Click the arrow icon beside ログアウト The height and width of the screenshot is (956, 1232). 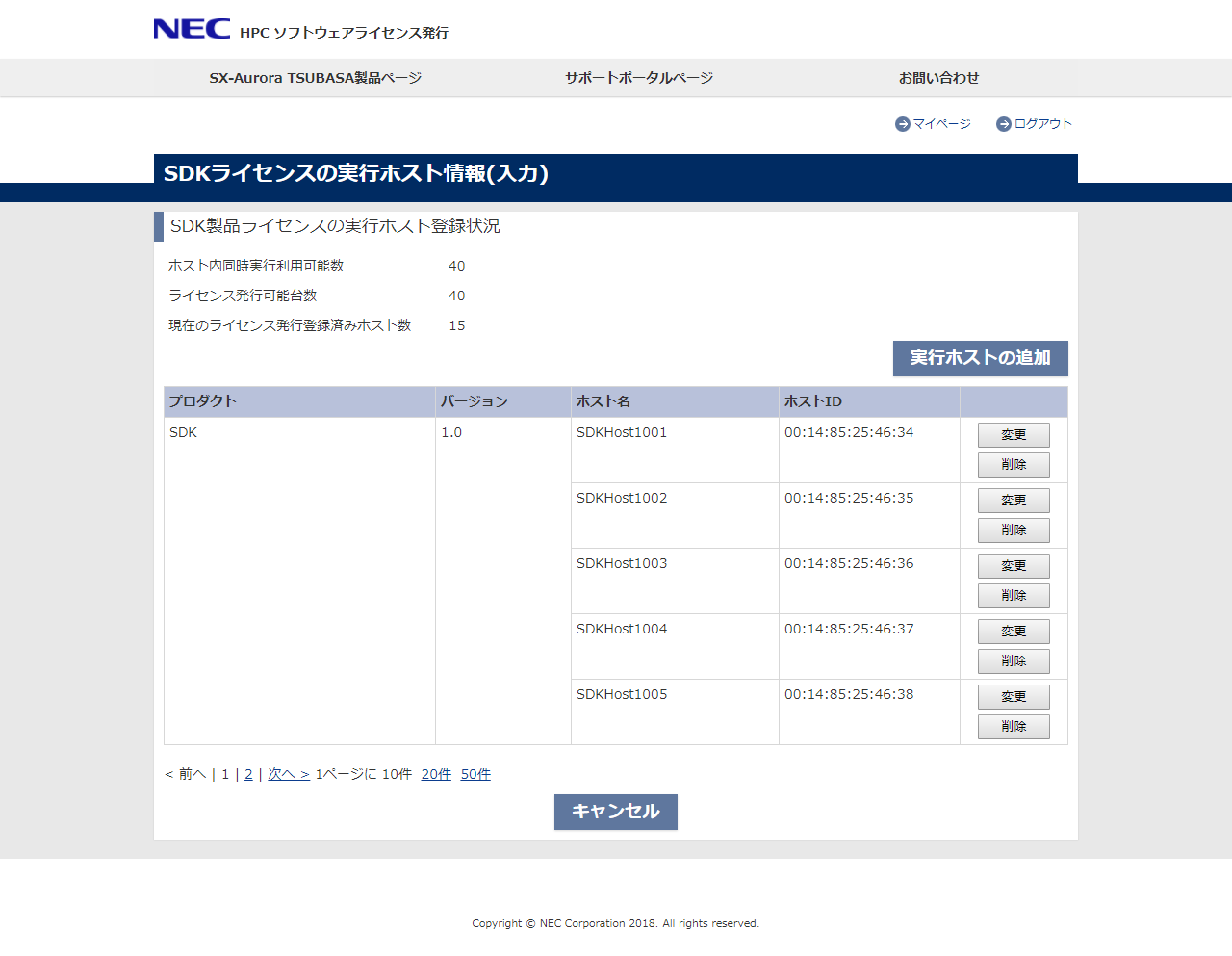1003,124
